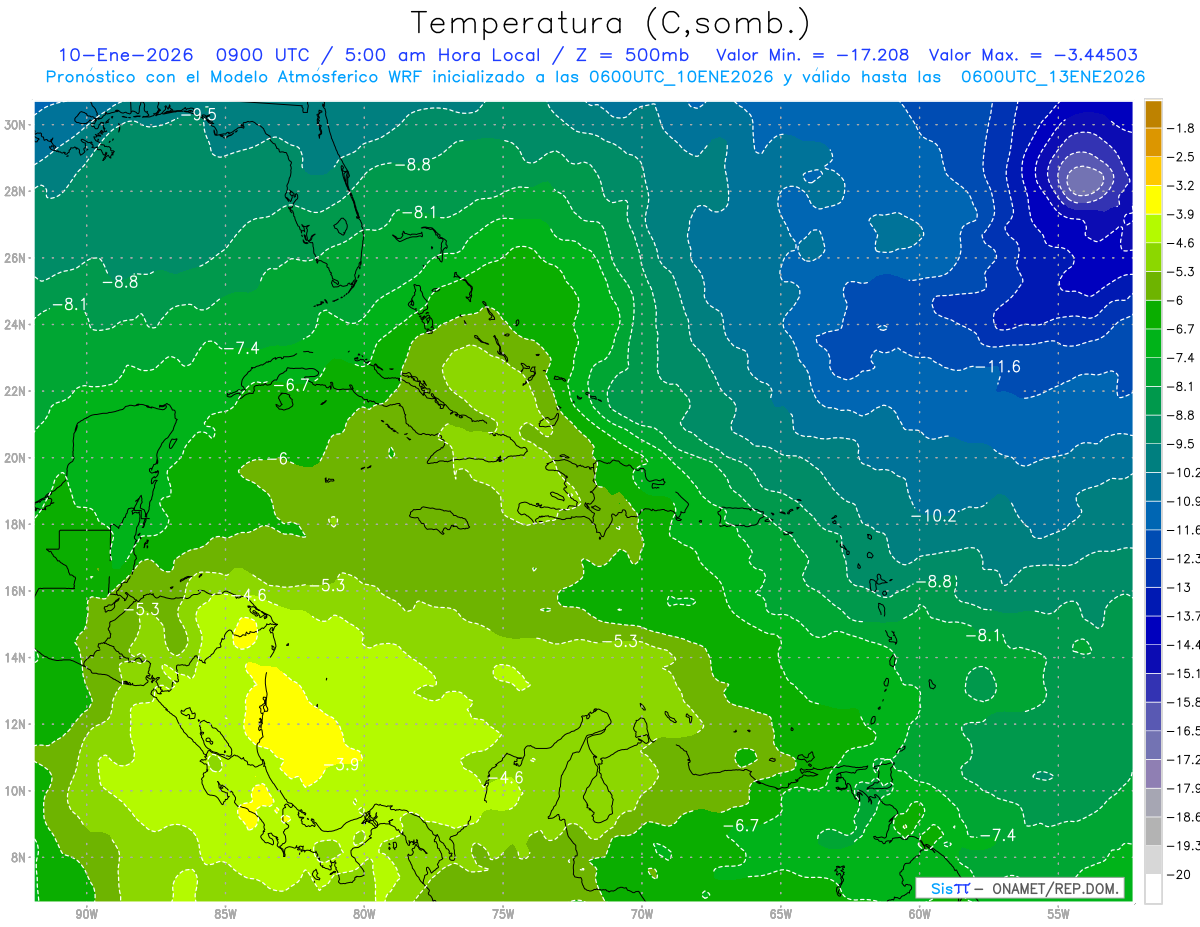Click the "0600UTC_10ENE2026" initialization text
Image resolution: width=1200 pixels, height=927 pixels.
[x=682, y=77]
